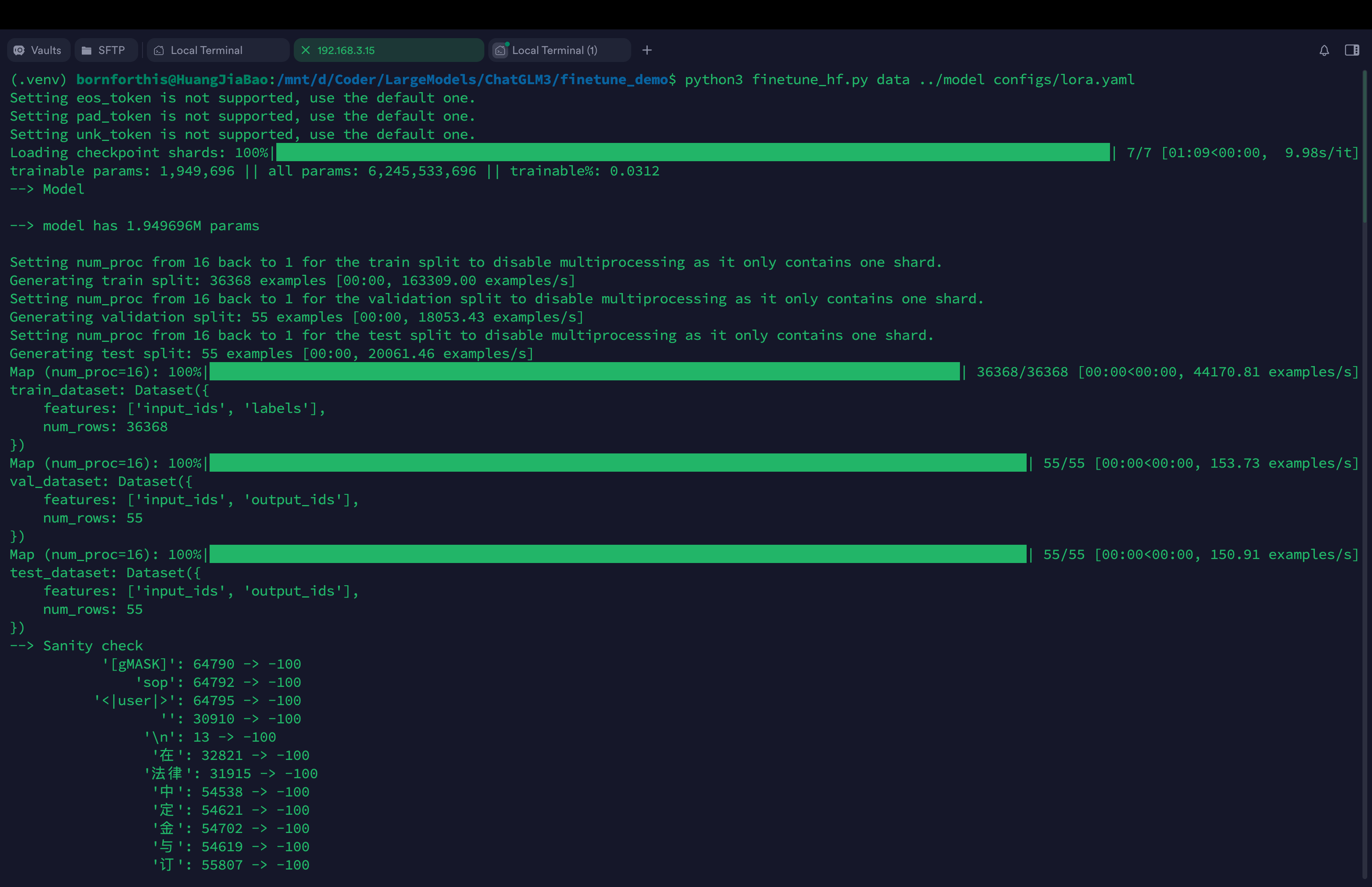Click 'val_dataset: Dataset({' line

pos(101,482)
